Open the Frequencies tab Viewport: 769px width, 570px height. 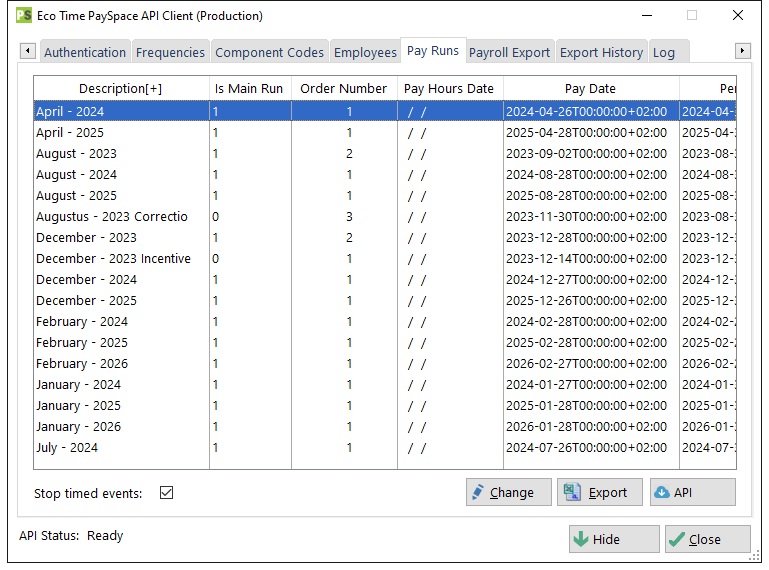click(170, 52)
